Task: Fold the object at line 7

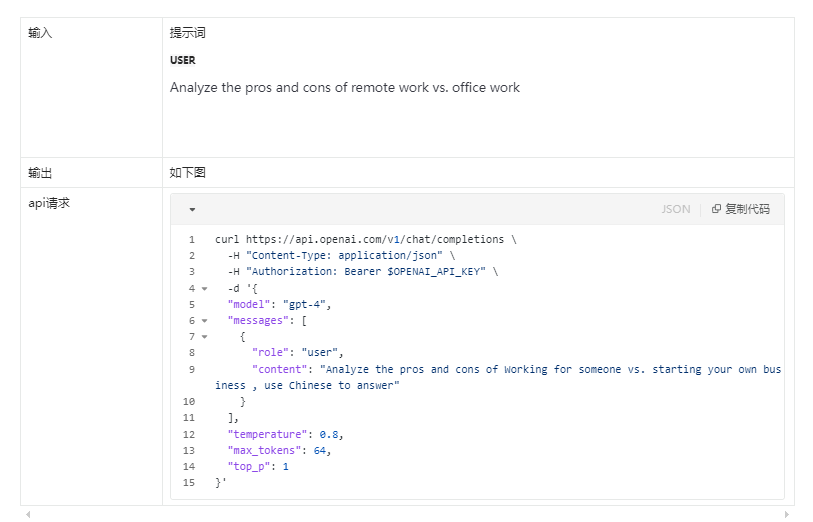Action: click(x=204, y=336)
